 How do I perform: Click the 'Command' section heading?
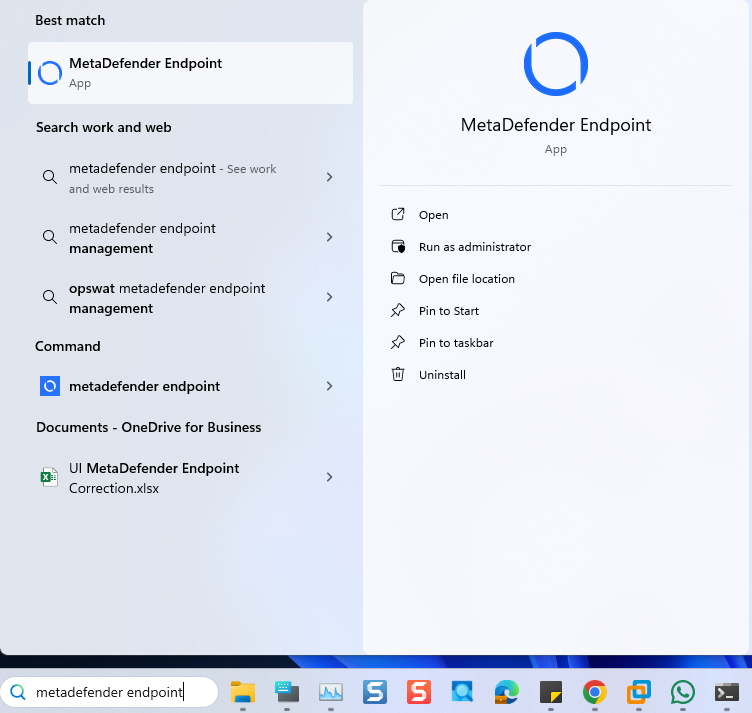tap(68, 346)
